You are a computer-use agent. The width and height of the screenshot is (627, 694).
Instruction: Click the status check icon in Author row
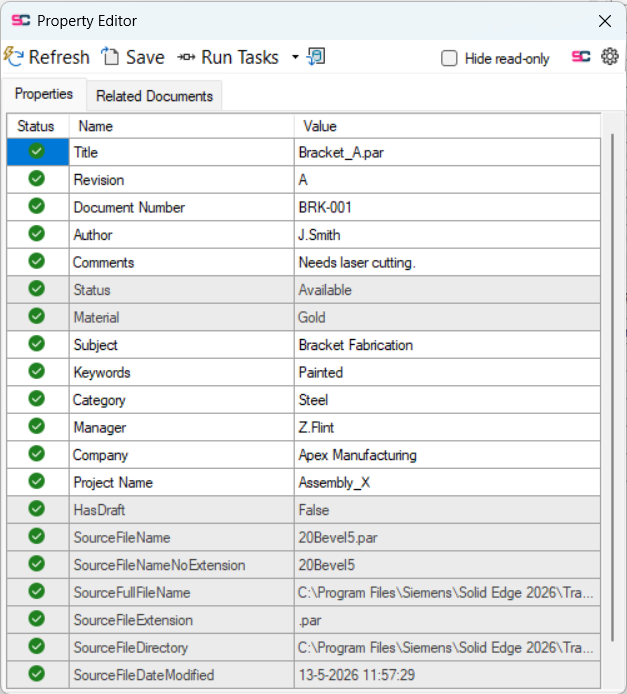coord(37,233)
